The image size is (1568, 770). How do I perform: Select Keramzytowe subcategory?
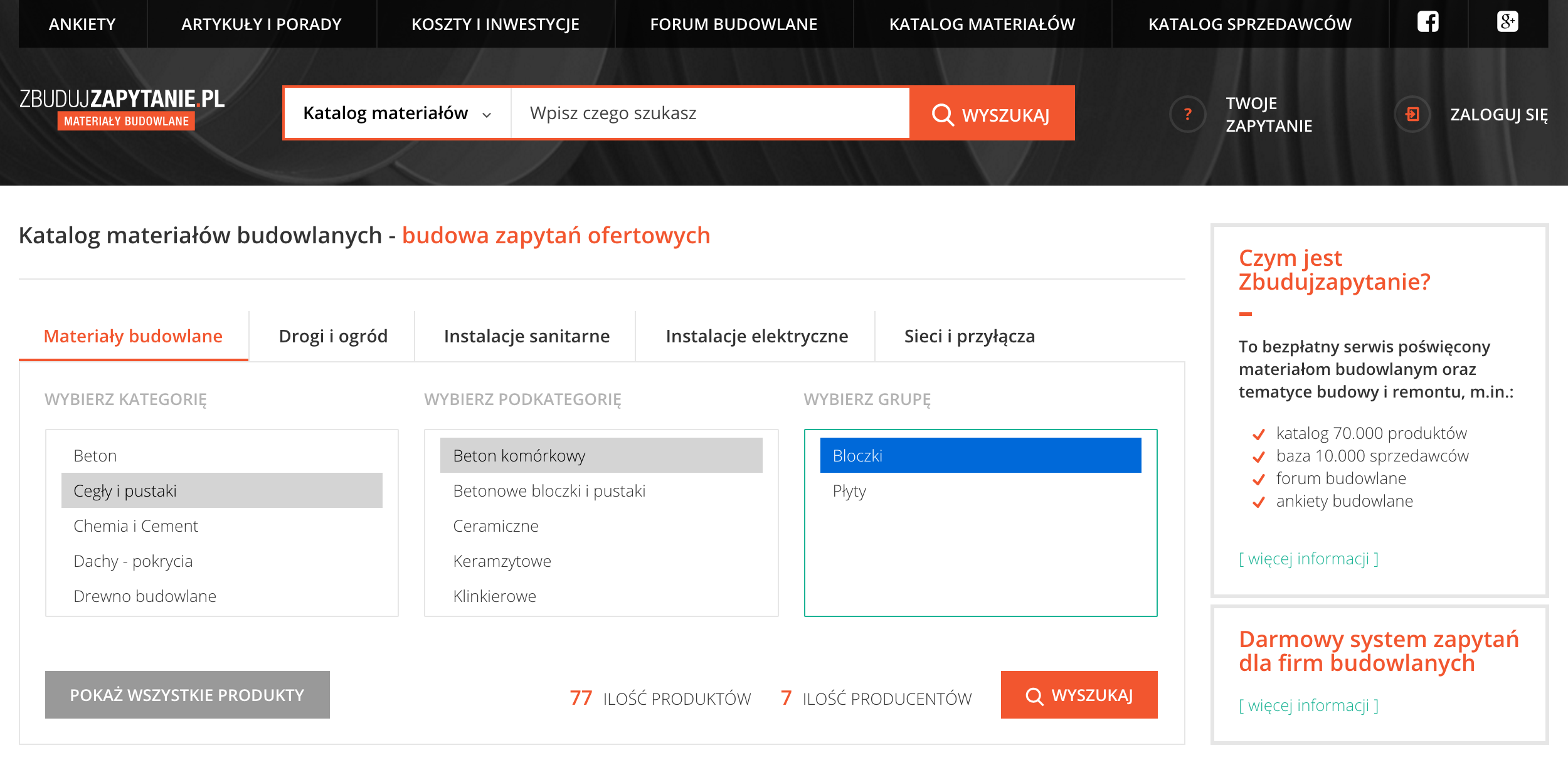tap(601, 561)
